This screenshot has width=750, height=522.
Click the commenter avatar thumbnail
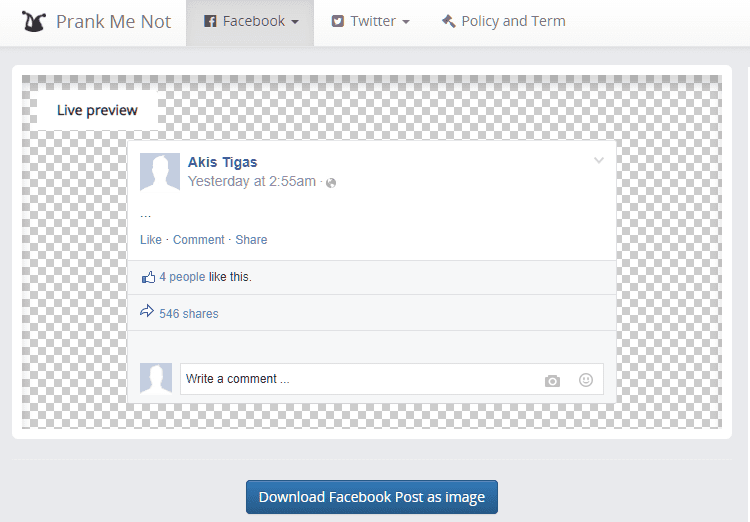coord(156,378)
